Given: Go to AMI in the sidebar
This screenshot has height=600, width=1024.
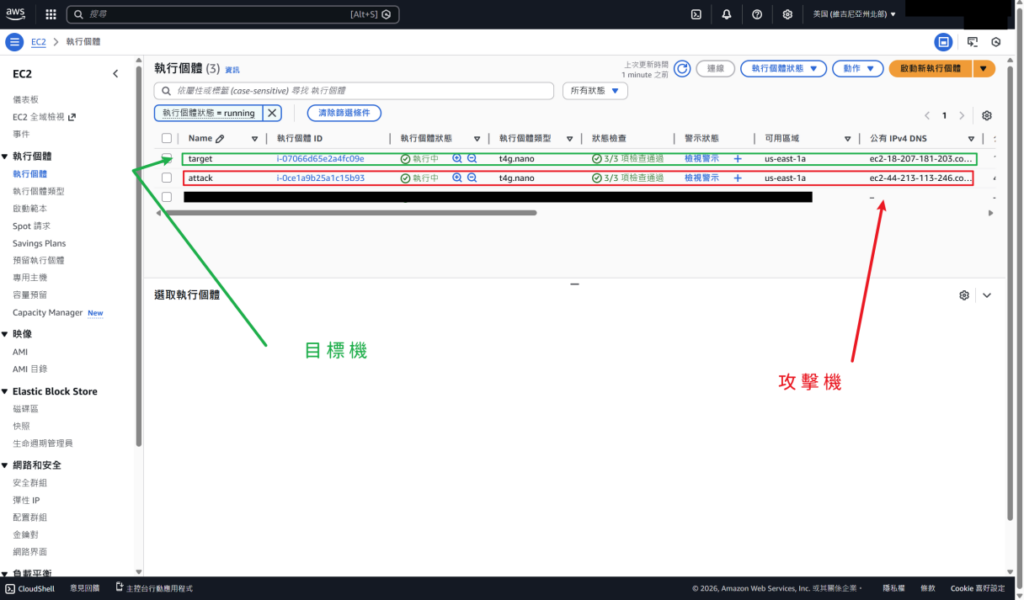Looking at the screenshot, I should pyautogui.click(x=20, y=352).
